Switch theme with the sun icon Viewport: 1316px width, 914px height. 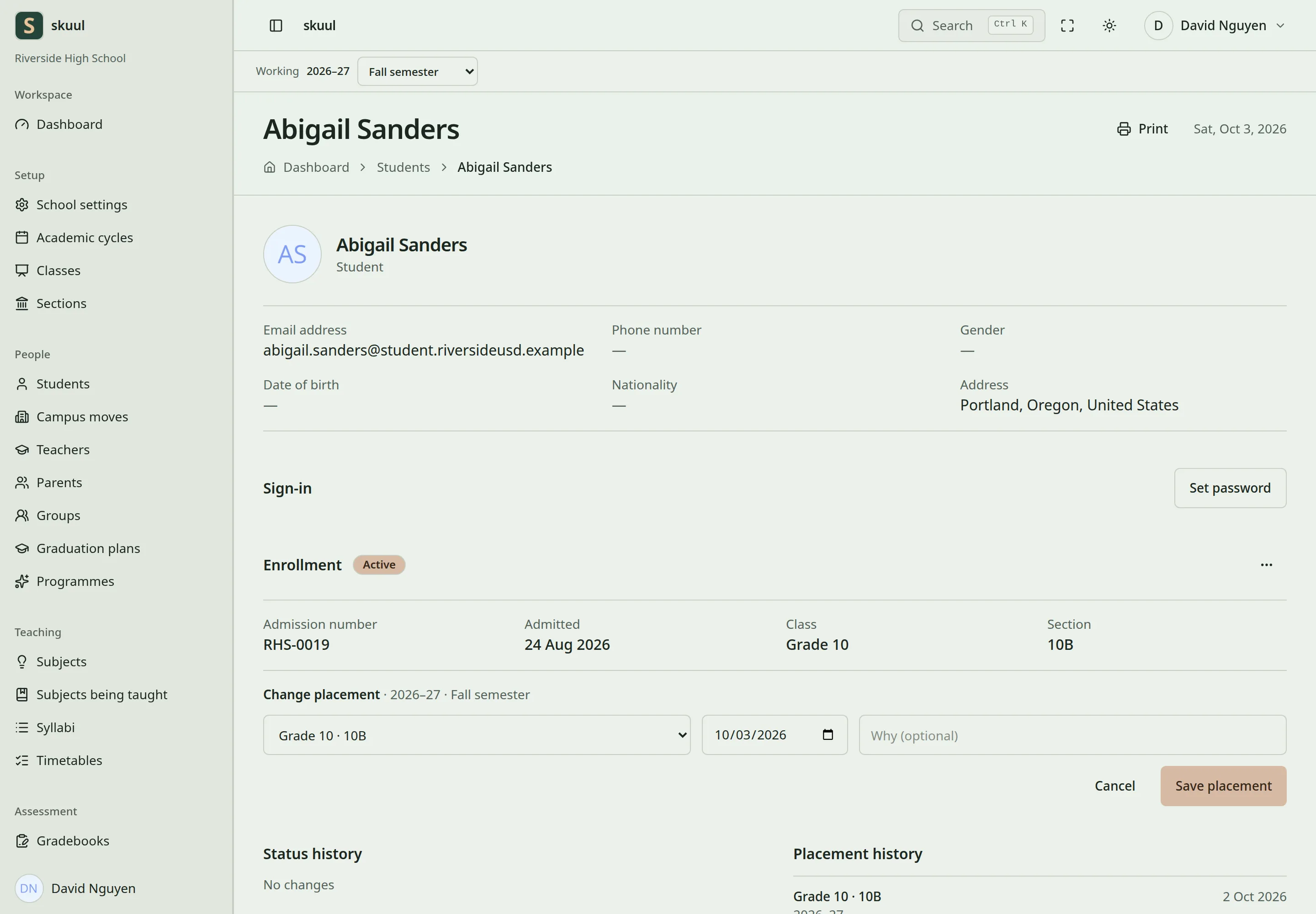point(1109,26)
